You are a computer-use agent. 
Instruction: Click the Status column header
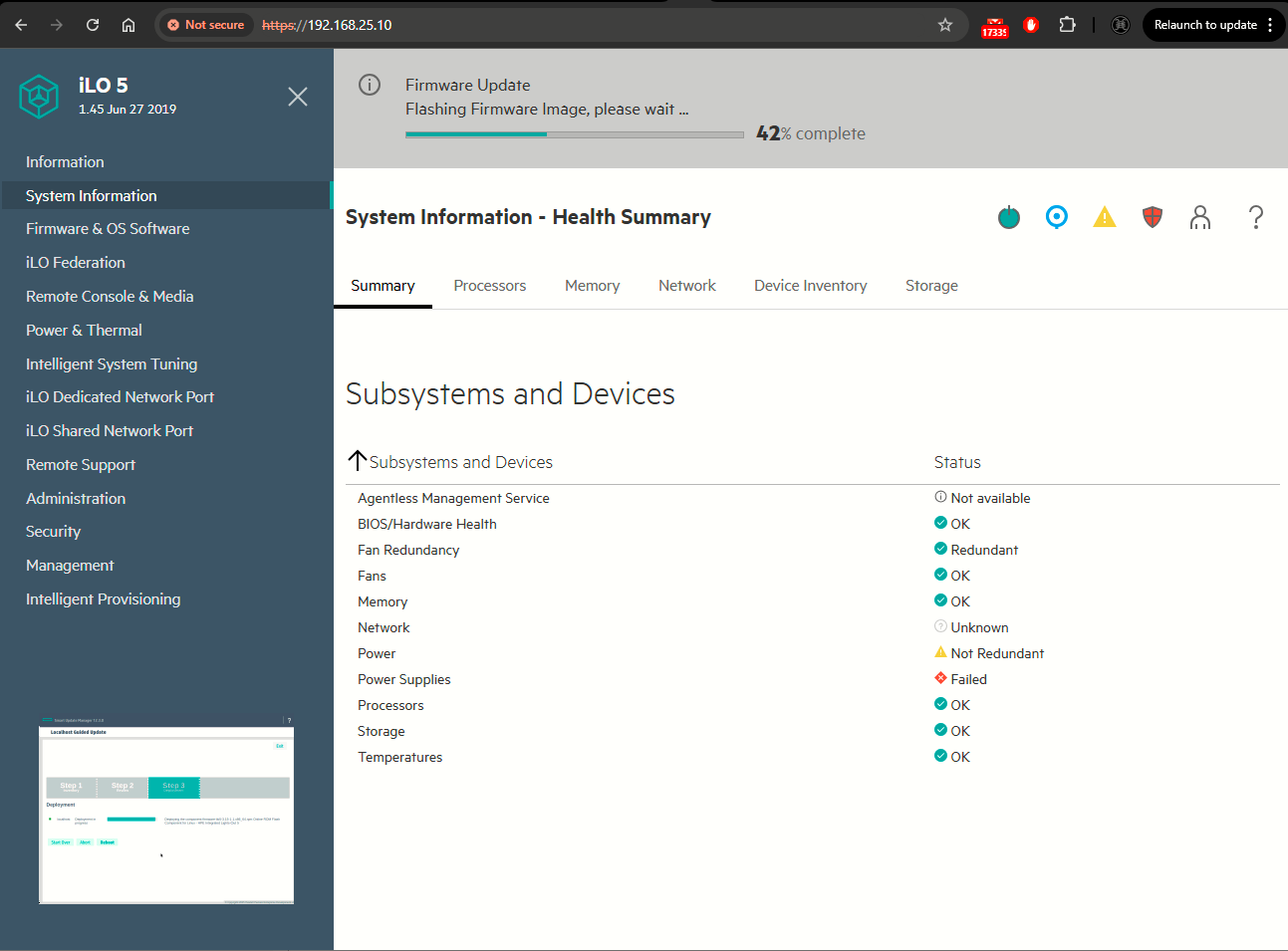957,462
